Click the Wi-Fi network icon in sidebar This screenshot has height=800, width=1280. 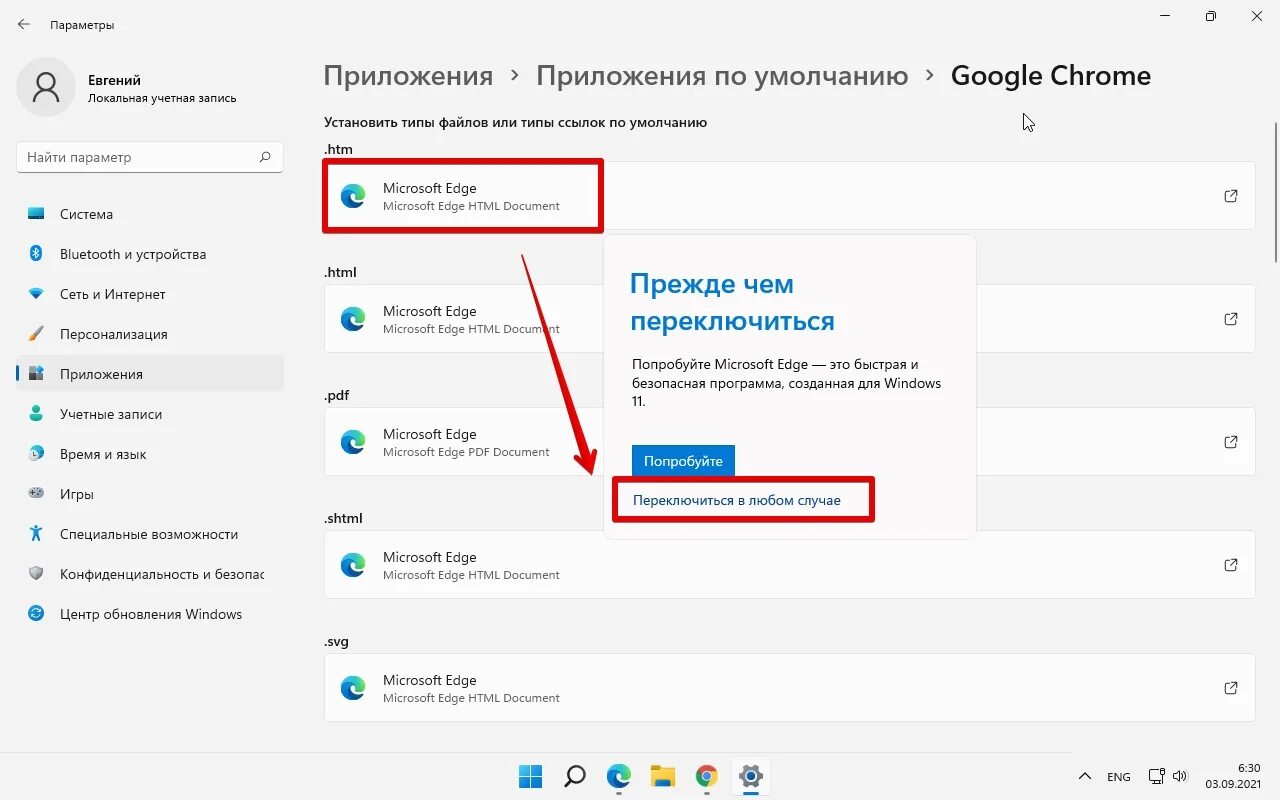[x=36, y=294]
